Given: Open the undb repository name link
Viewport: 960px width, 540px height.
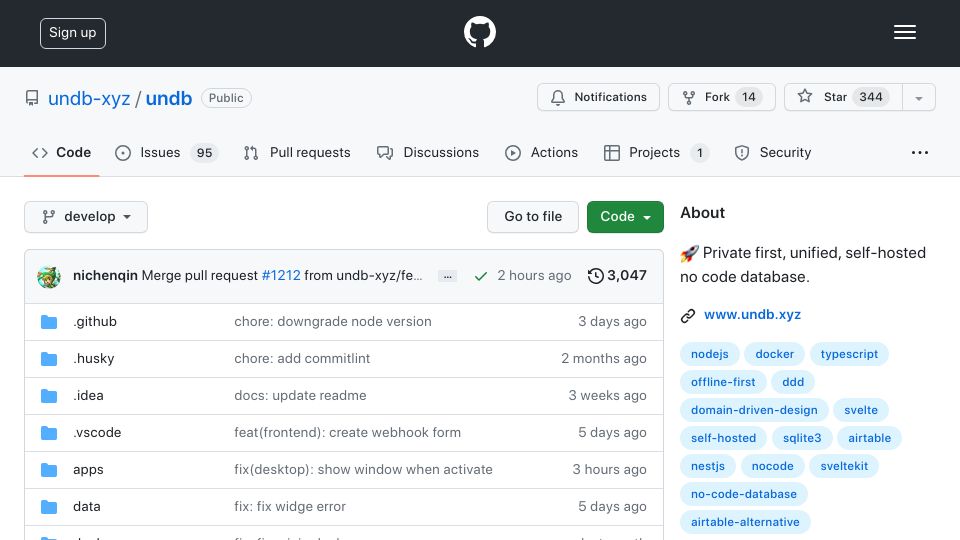Looking at the screenshot, I should point(168,99).
